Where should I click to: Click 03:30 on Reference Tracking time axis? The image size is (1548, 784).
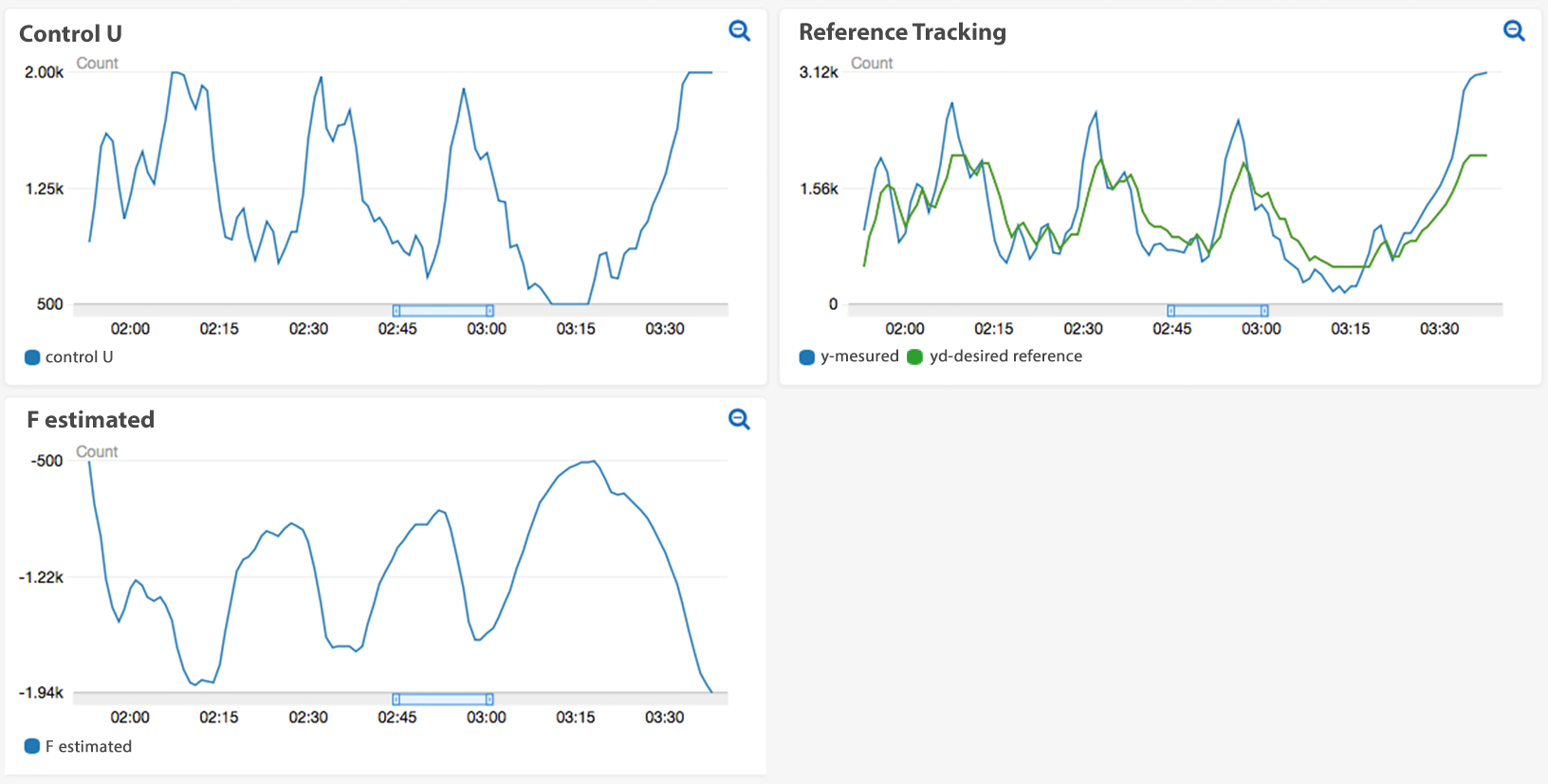pos(1439,329)
